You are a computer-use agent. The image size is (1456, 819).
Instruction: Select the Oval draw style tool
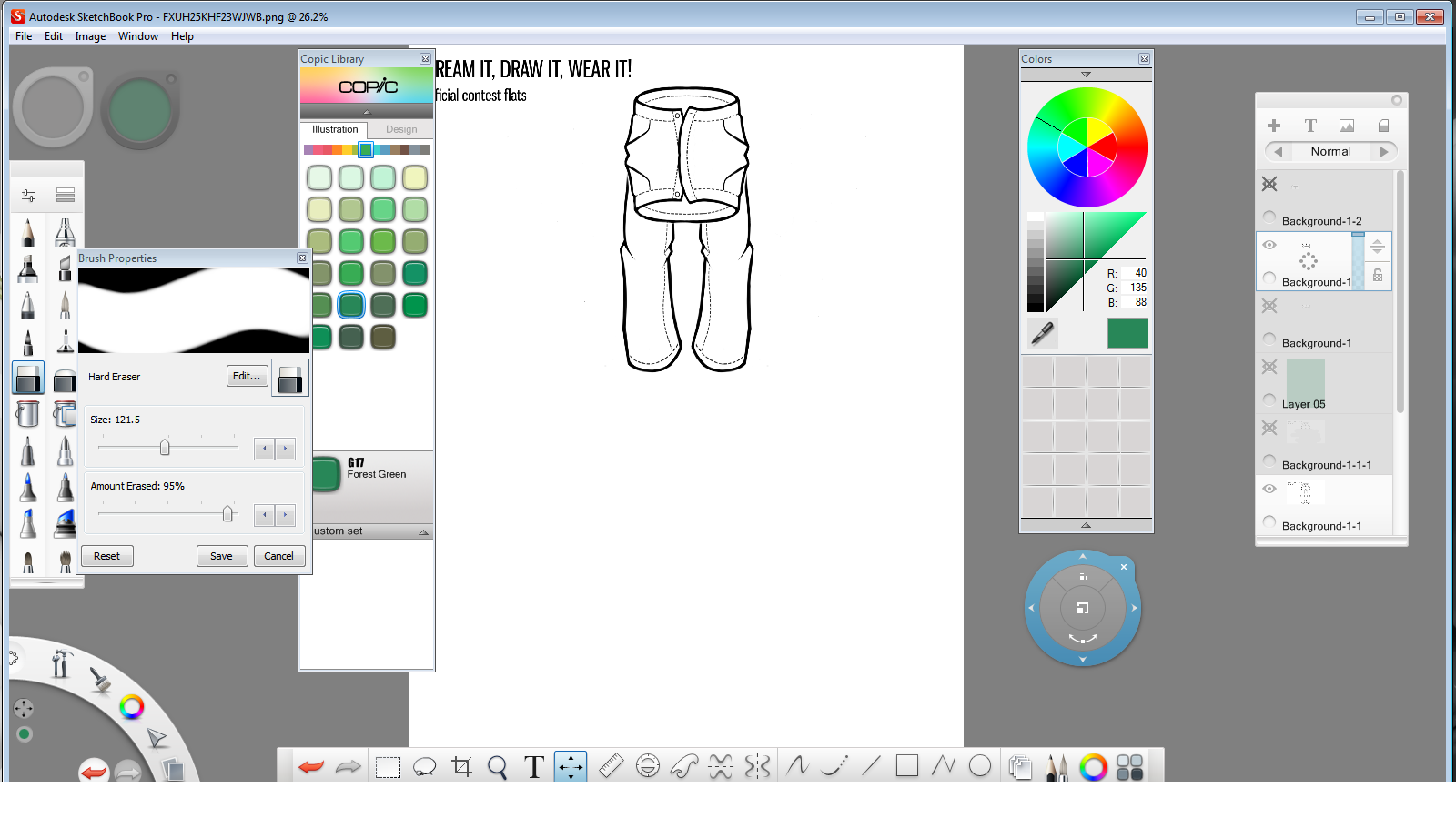pos(980,766)
